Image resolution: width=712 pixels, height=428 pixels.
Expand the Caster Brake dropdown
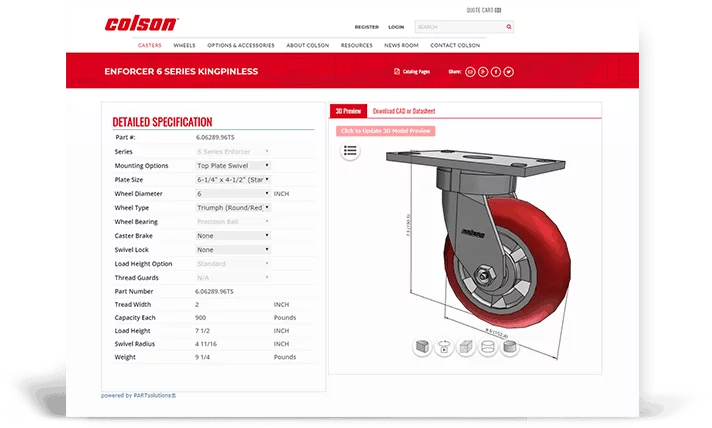point(232,235)
